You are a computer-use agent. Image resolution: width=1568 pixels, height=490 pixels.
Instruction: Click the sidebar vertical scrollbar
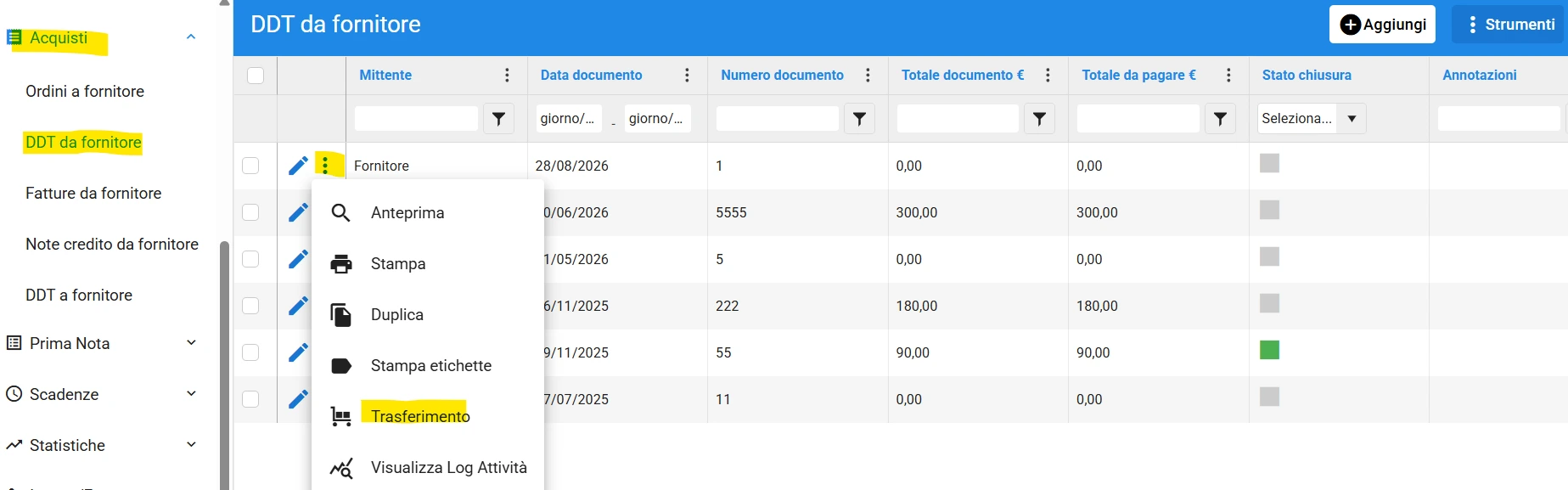coord(224,365)
